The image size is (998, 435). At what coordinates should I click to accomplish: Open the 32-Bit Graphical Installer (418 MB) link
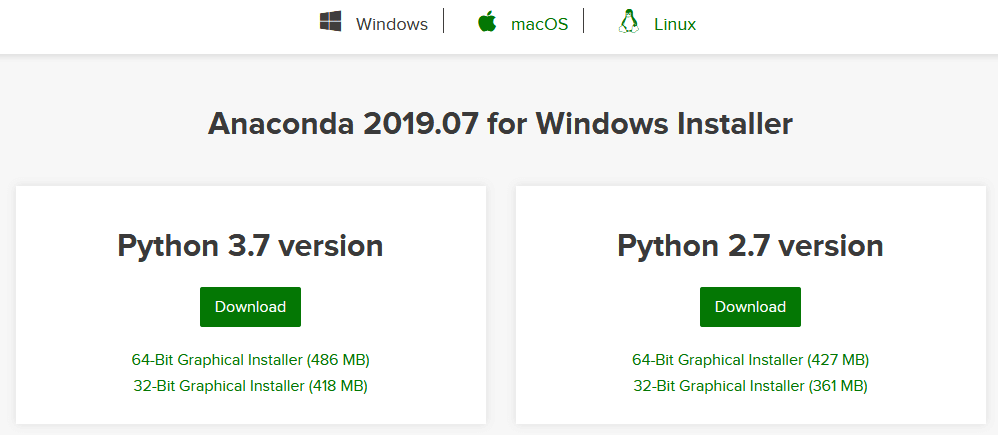click(250, 385)
